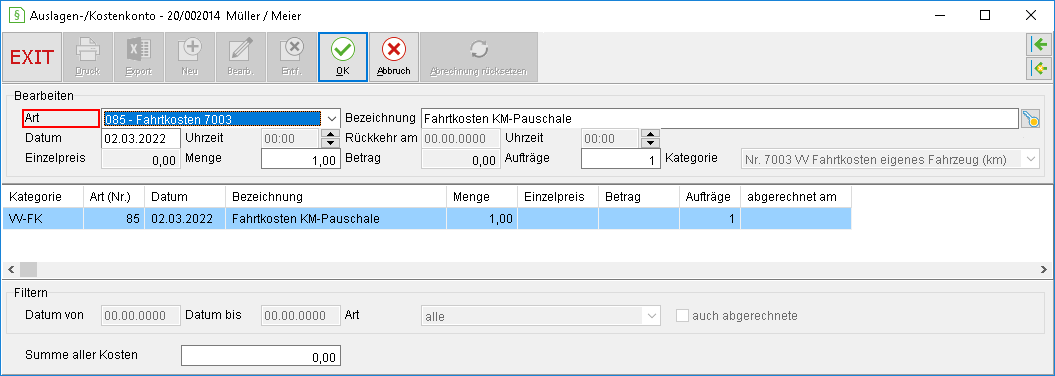Click the Art (Nr.) column header

pyautogui.click(x=114, y=197)
